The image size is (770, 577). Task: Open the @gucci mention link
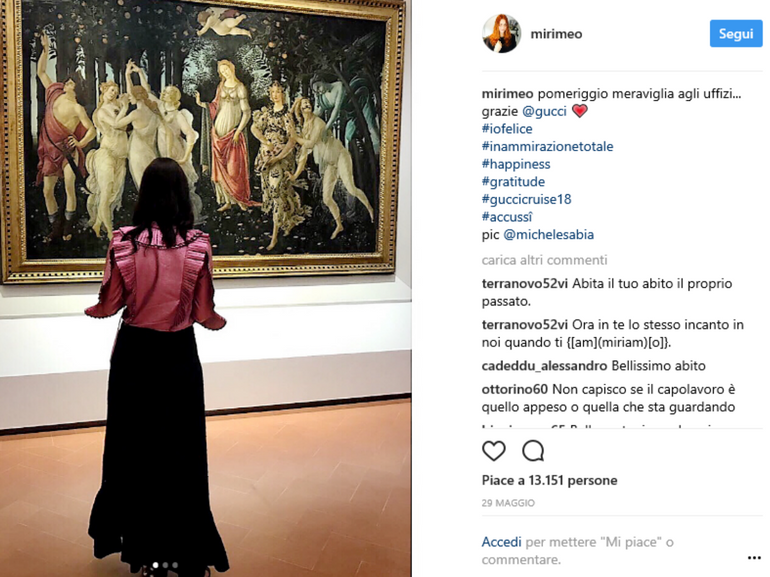[544, 111]
